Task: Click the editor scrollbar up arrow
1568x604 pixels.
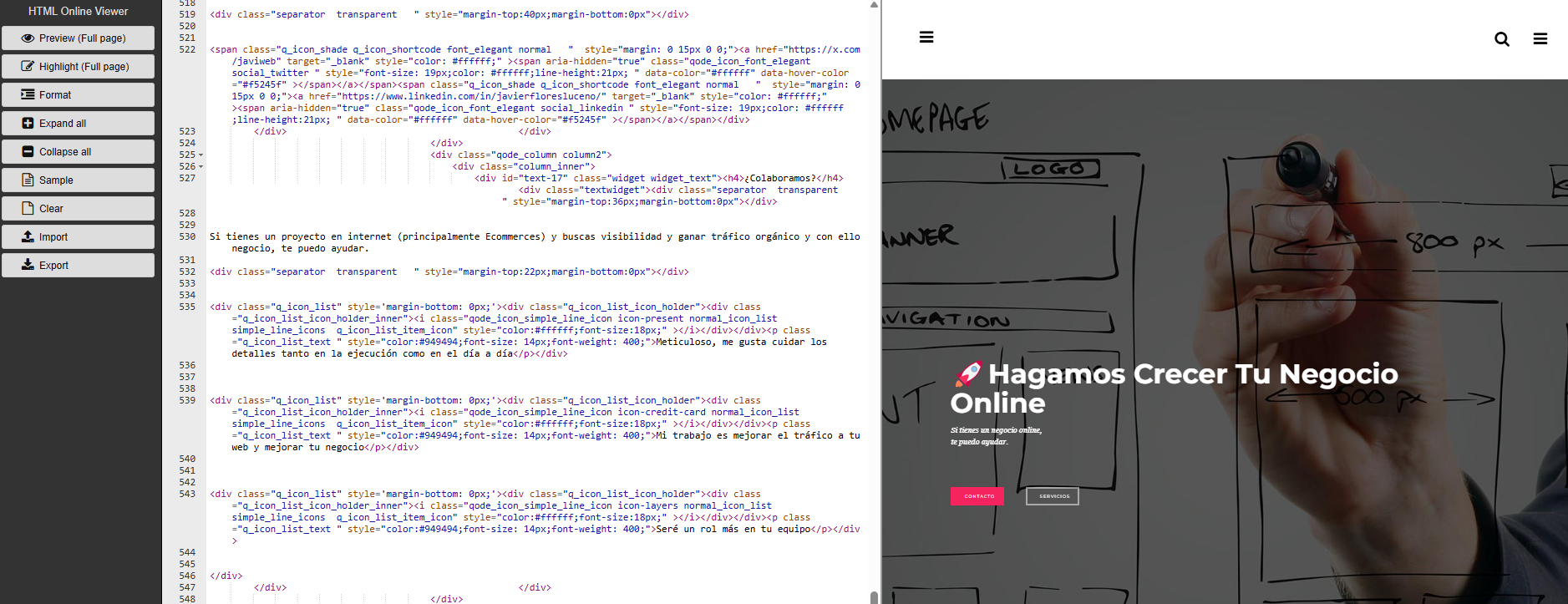Action: [875, 5]
